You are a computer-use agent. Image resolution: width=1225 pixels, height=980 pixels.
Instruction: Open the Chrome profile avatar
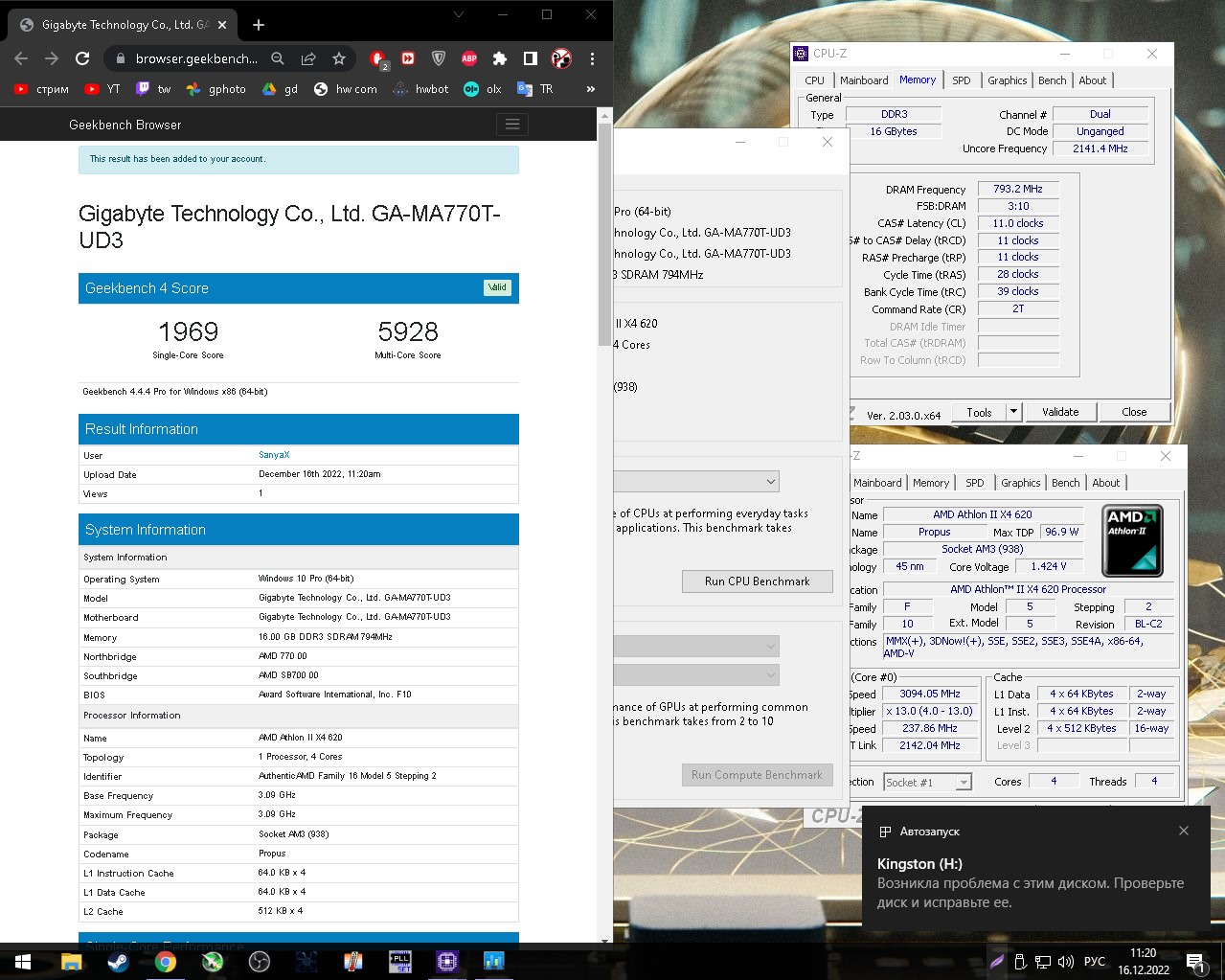(561, 58)
